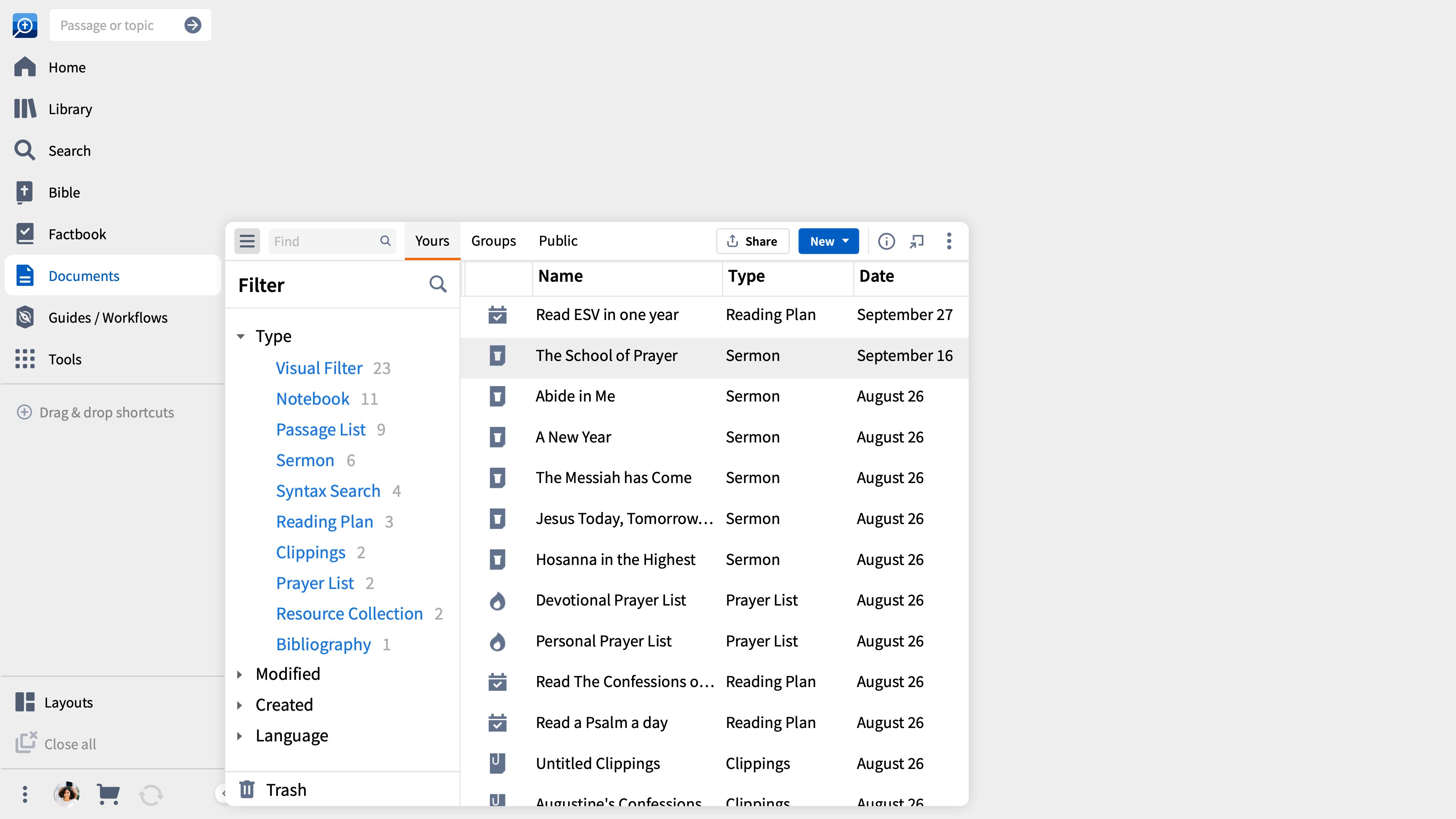The image size is (1456, 819).
Task: Select Read a Psalm a day document
Action: coord(601,722)
